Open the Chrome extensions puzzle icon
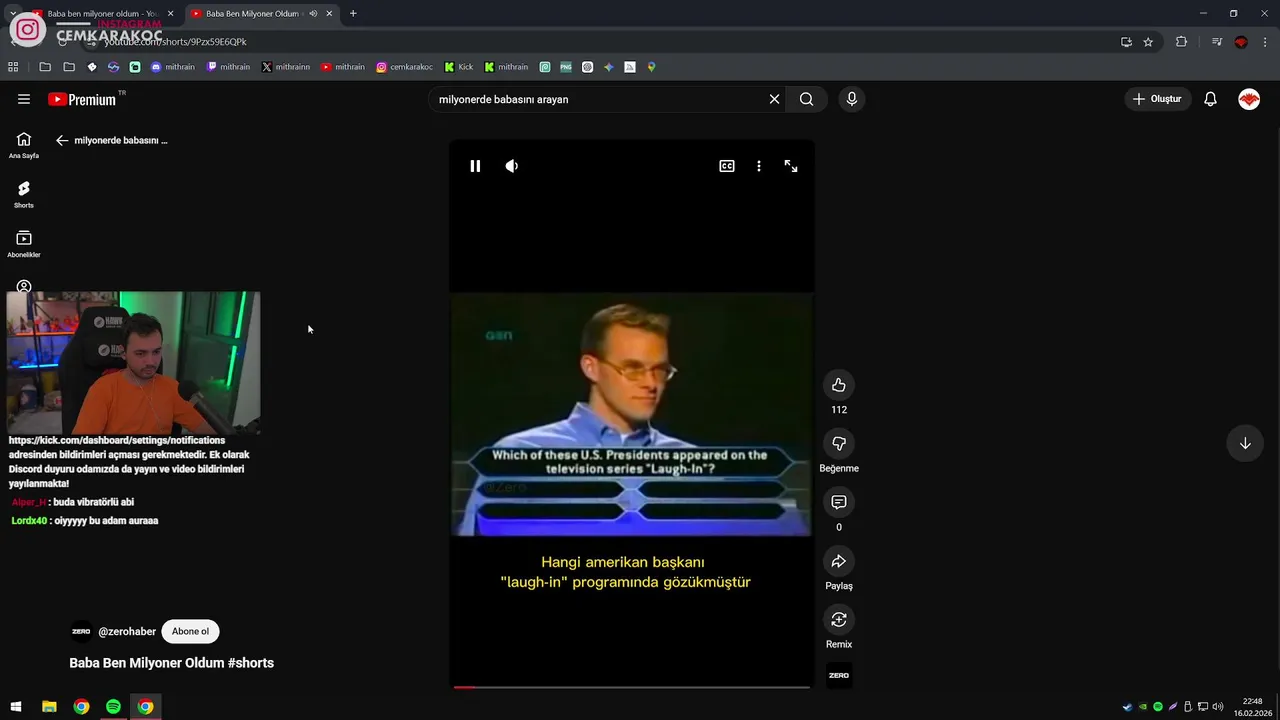 point(1181,42)
